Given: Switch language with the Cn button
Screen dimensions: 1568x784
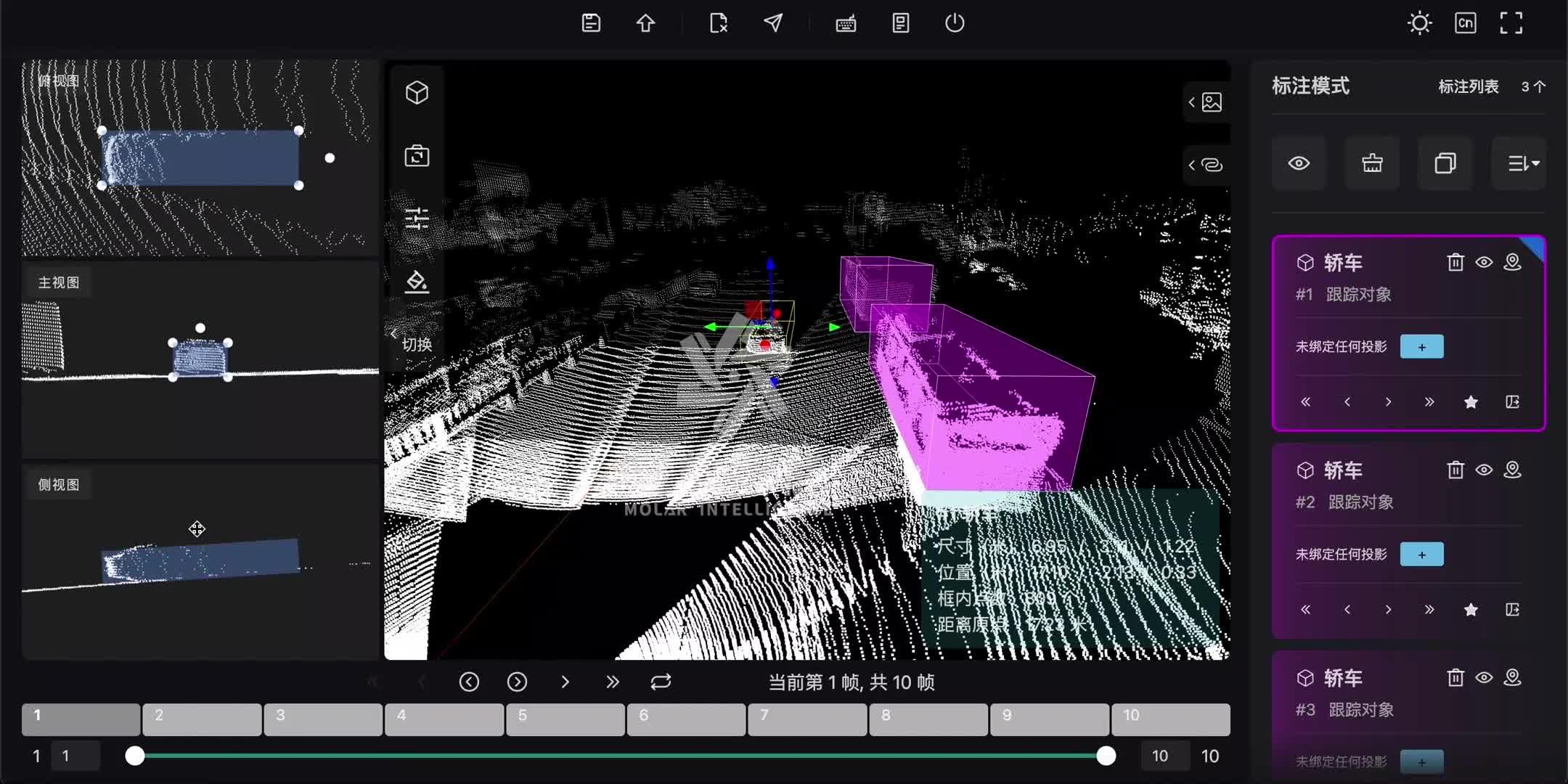Looking at the screenshot, I should (x=1465, y=23).
